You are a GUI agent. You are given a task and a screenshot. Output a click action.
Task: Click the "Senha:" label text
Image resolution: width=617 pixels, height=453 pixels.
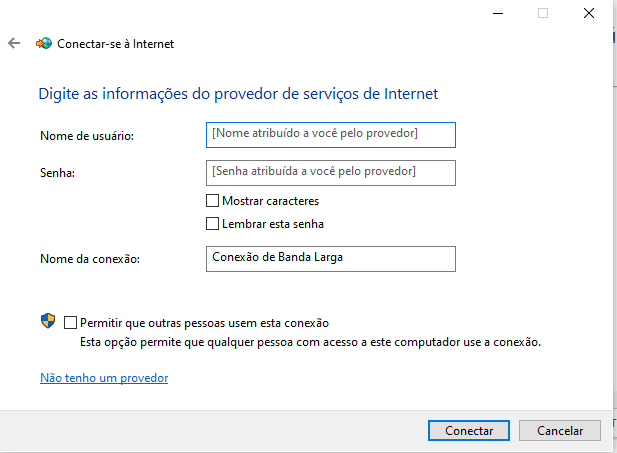(x=57, y=173)
